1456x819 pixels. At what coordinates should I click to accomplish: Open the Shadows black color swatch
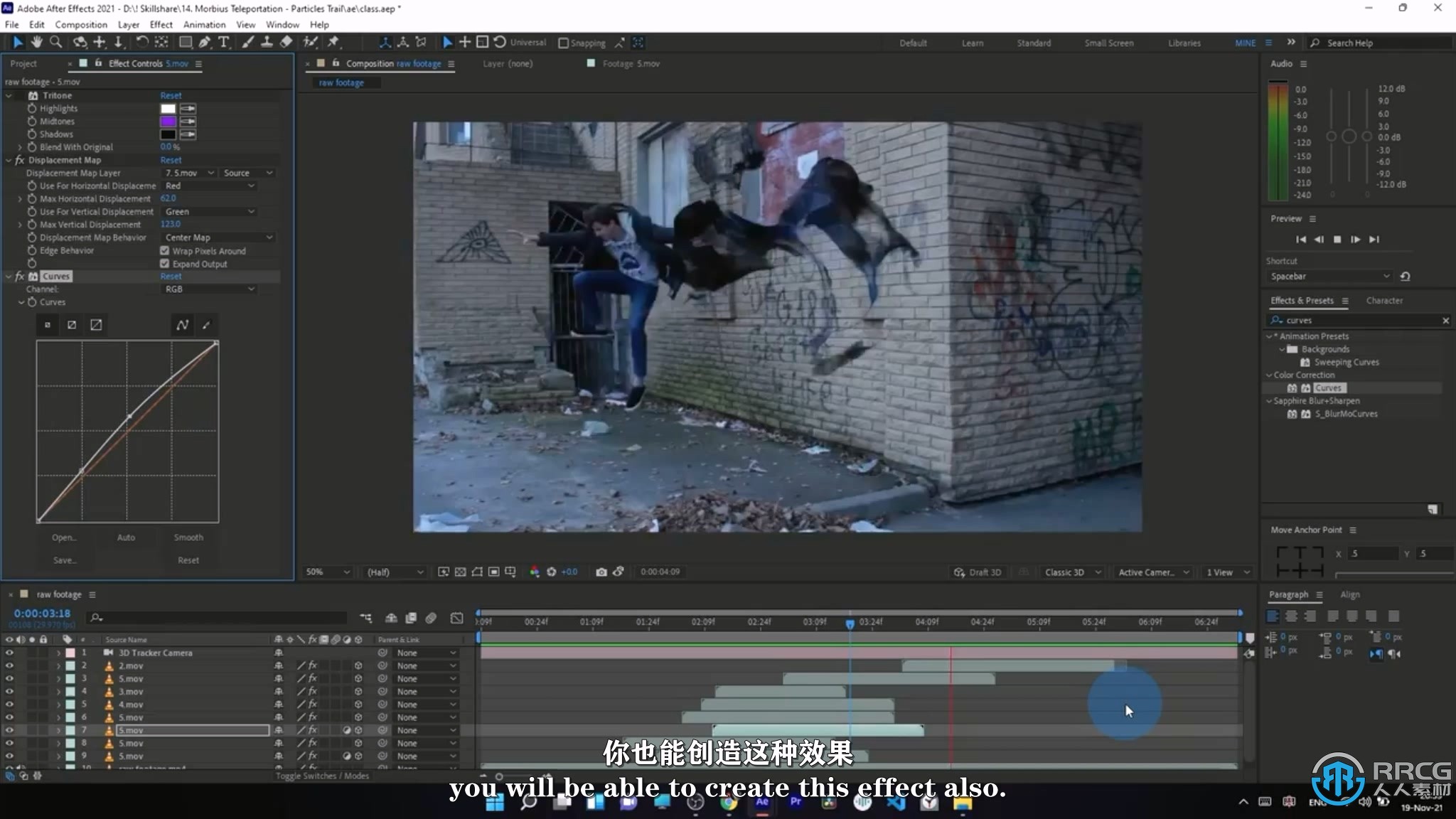[x=168, y=134]
